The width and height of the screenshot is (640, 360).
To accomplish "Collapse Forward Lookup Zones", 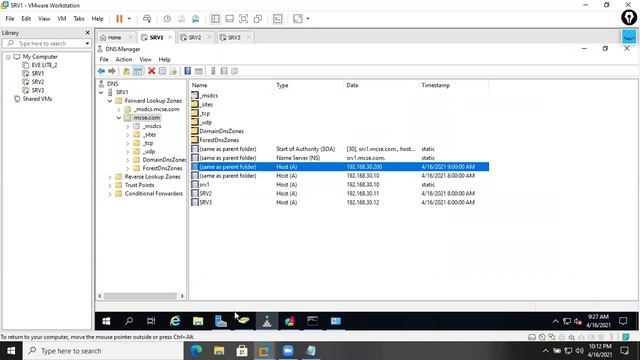I will (x=110, y=101).
